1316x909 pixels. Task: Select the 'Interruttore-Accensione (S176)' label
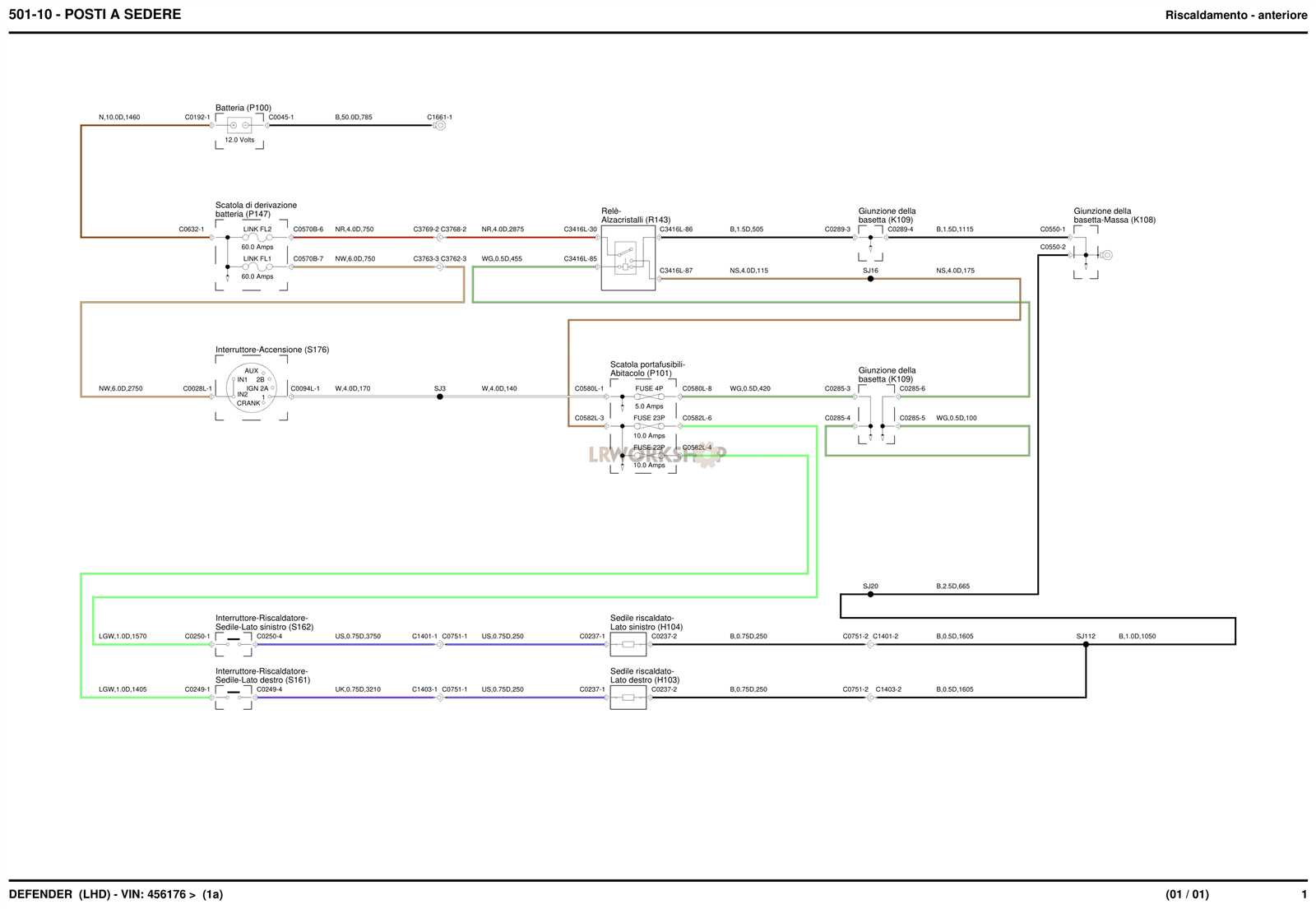click(x=272, y=350)
